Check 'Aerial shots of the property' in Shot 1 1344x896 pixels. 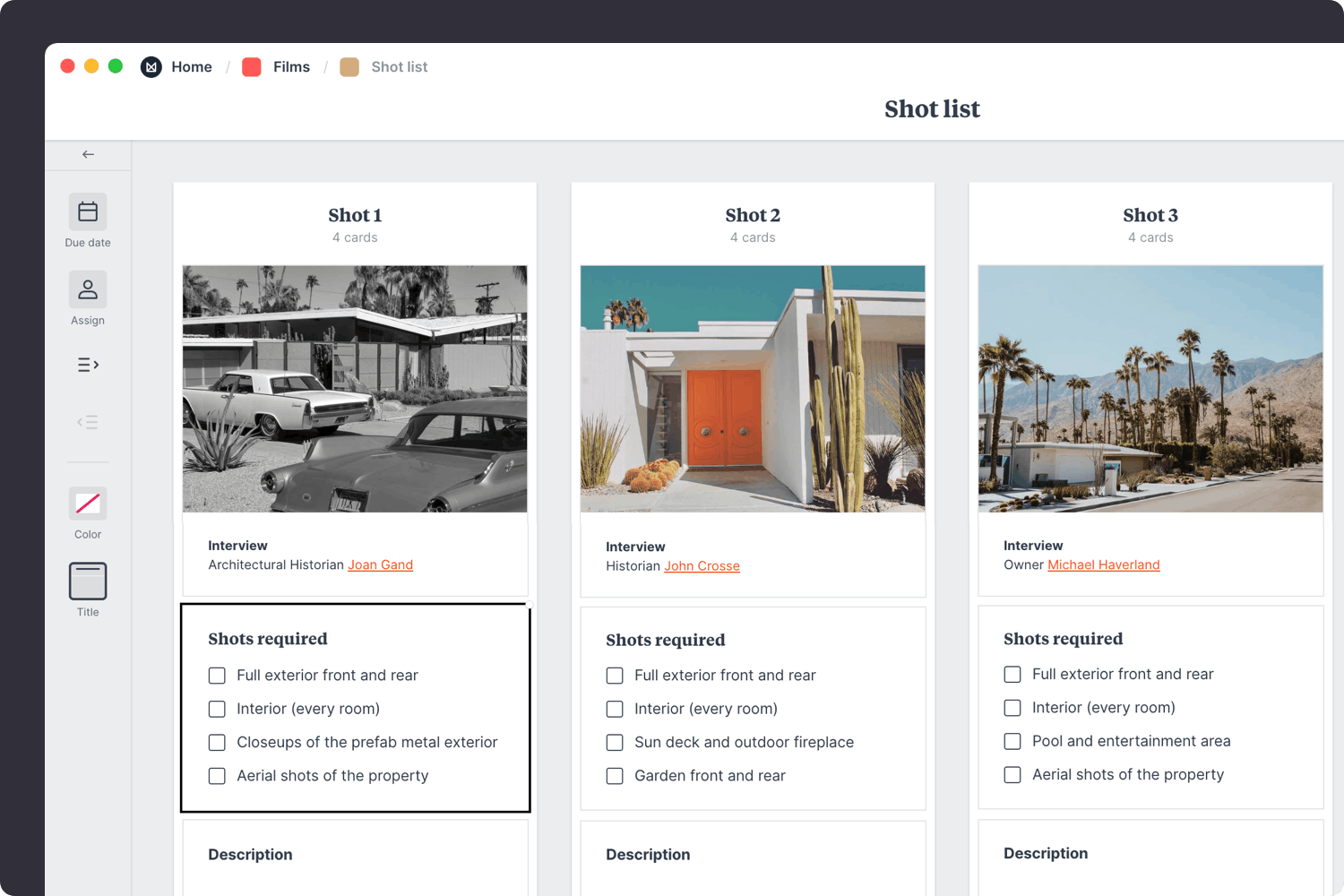pos(217,776)
